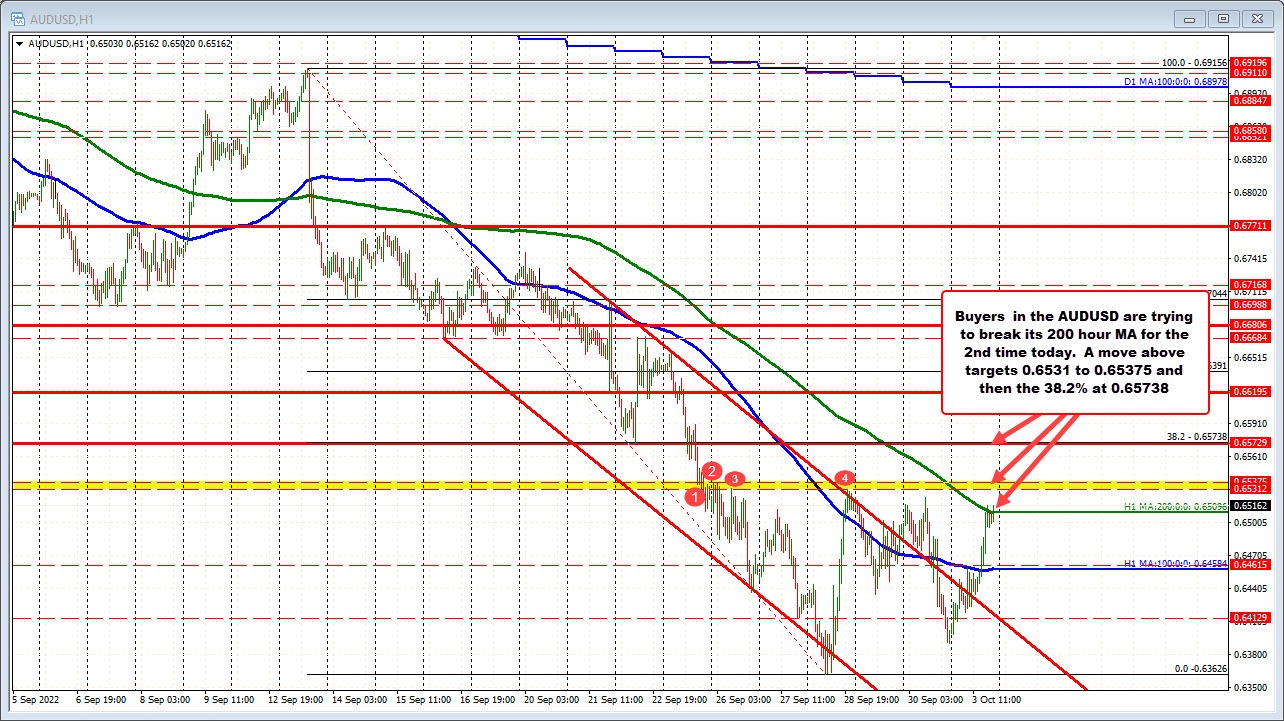Click the 100.0 - 0.69156 Fibonacci label

(x=1193, y=62)
